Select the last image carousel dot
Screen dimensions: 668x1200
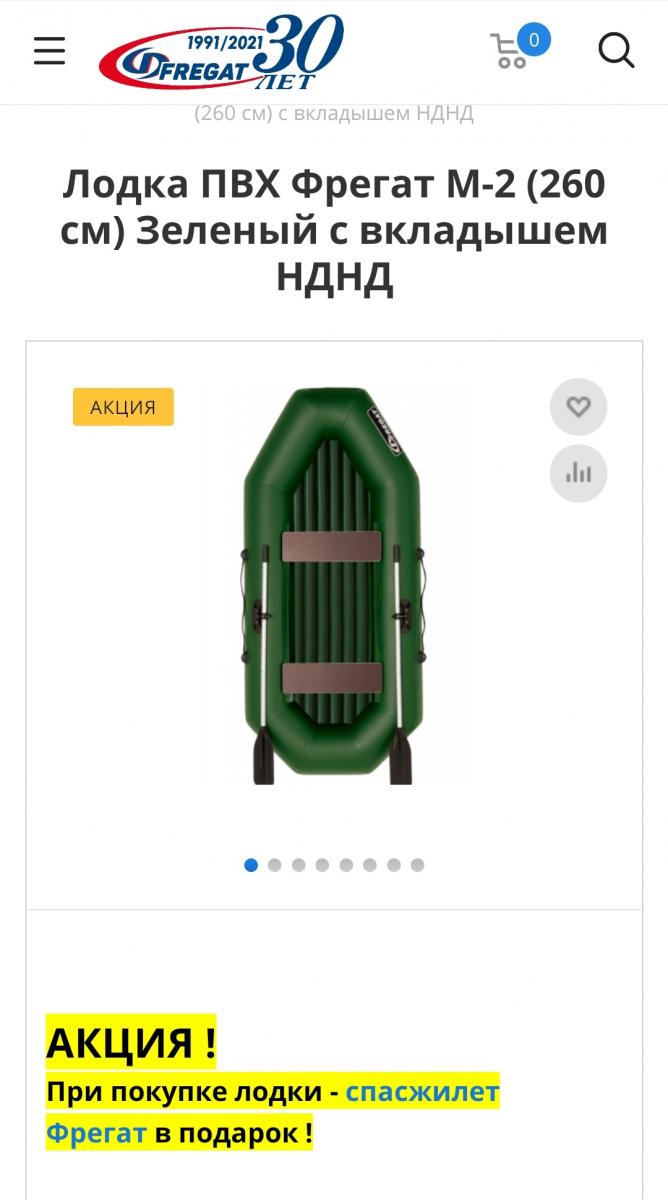point(417,865)
